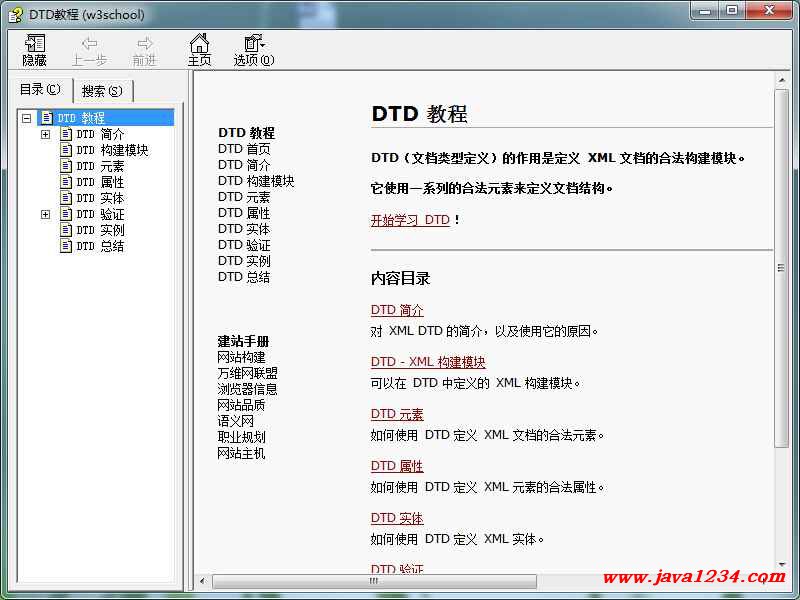
Task: Open 网站品质 under 建站手册
Action: click(241, 405)
